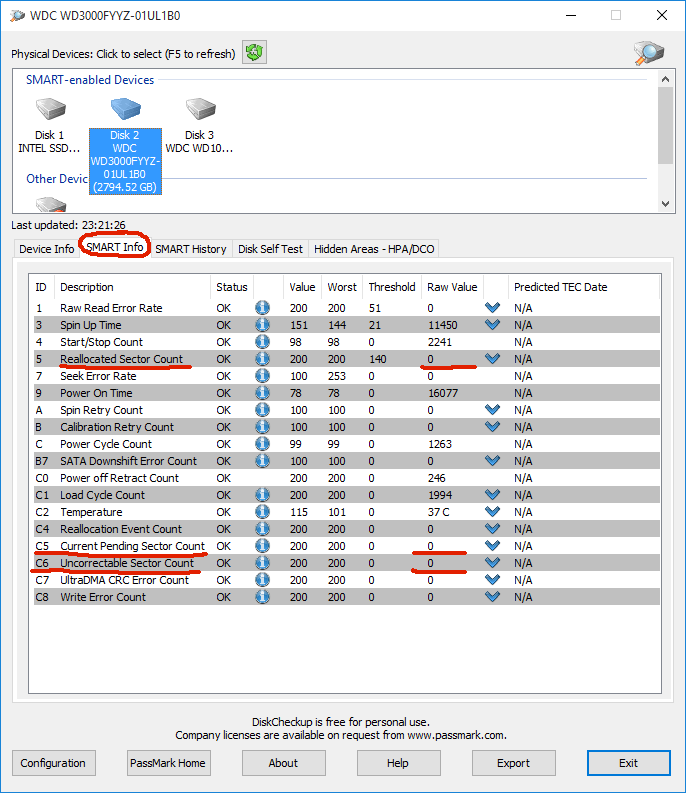This screenshot has width=686, height=793.
Task: Open the Hidden Areas - HPA/DCO tab
Action: [374, 249]
